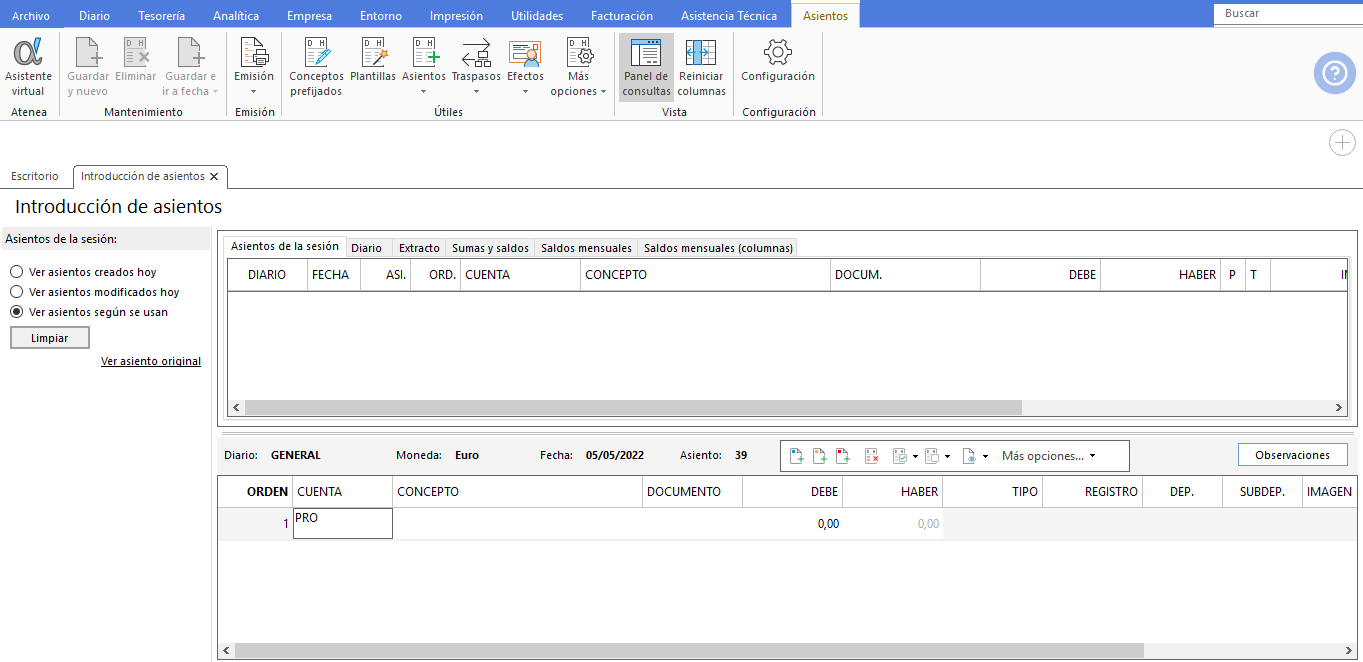
Task: Toggle Panel de consultas view
Action: point(646,66)
